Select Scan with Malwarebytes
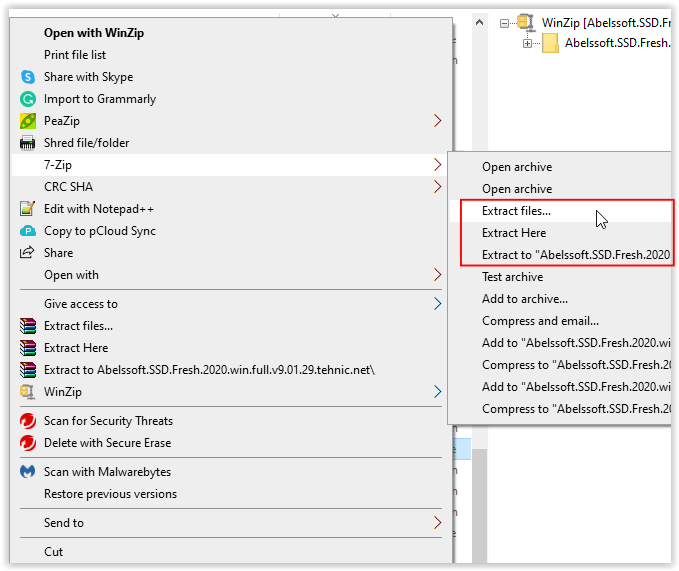The image size is (679, 571). pyautogui.click(x=107, y=472)
